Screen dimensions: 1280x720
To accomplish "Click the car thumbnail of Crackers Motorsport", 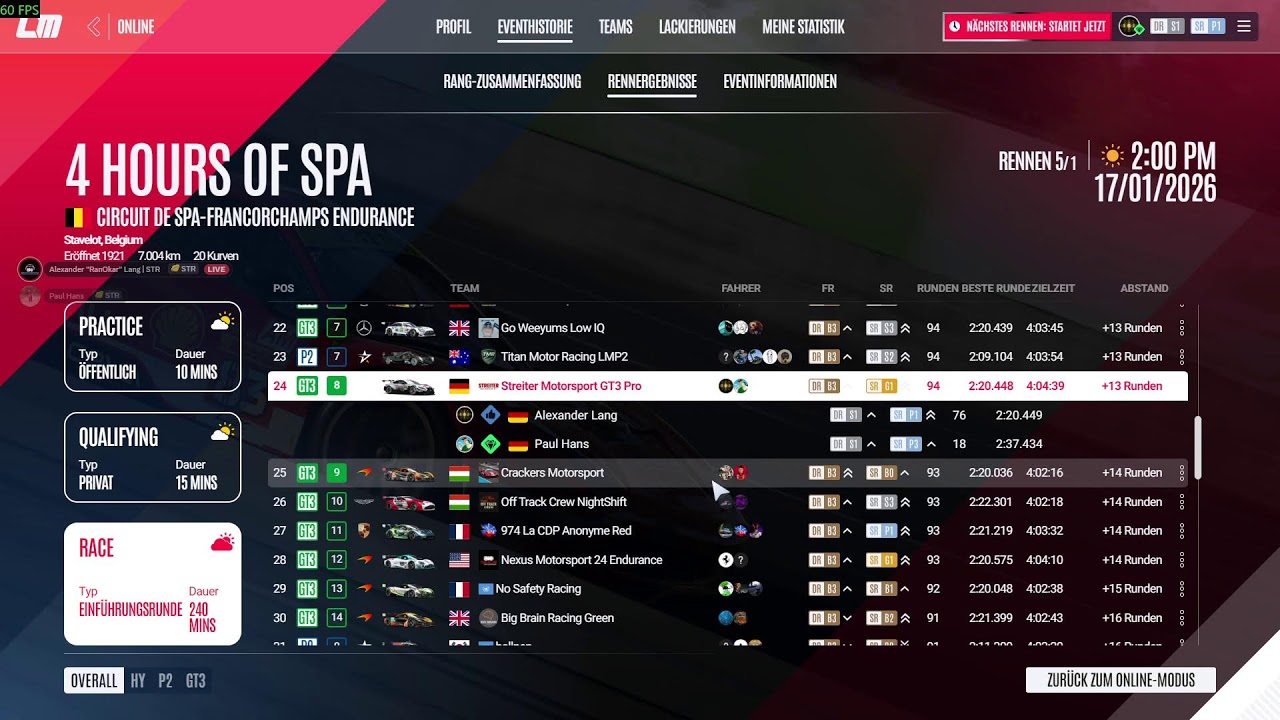I will click(x=409, y=473).
